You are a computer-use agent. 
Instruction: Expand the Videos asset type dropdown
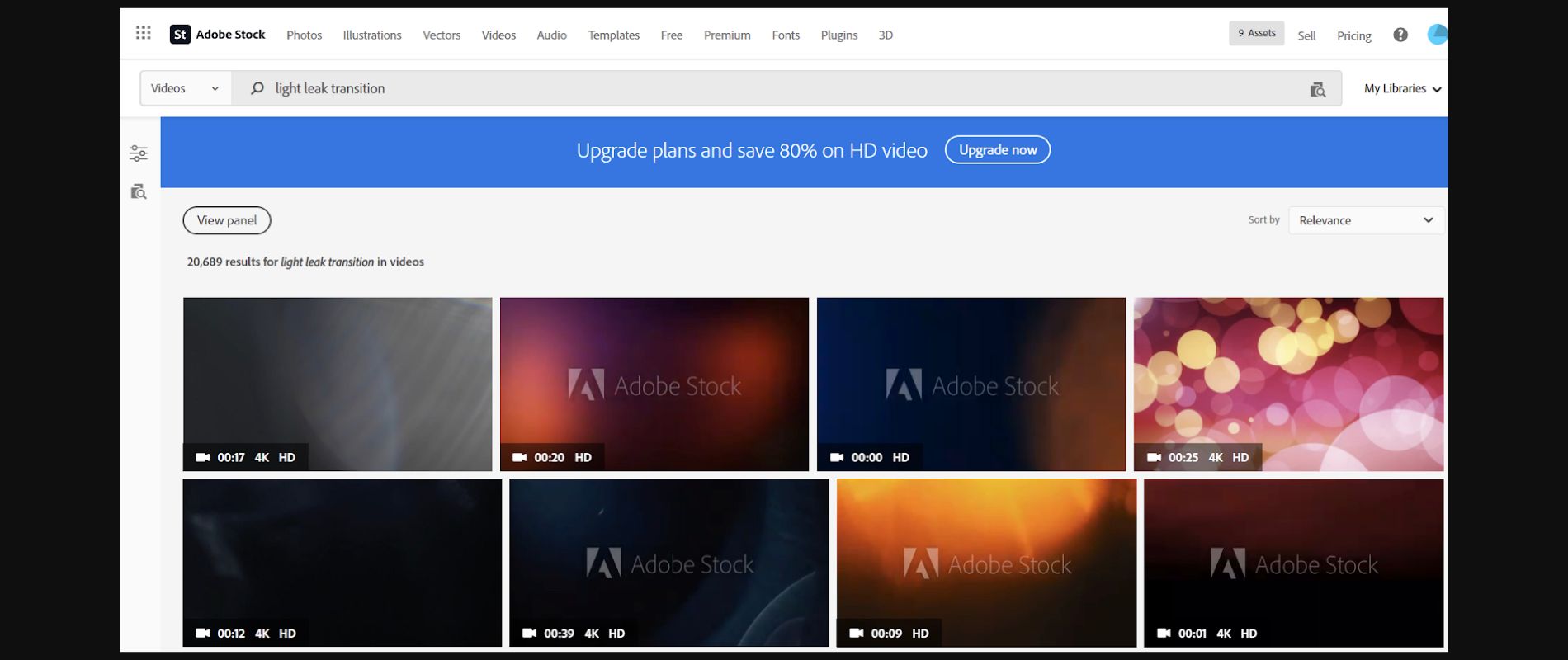[185, 88]
